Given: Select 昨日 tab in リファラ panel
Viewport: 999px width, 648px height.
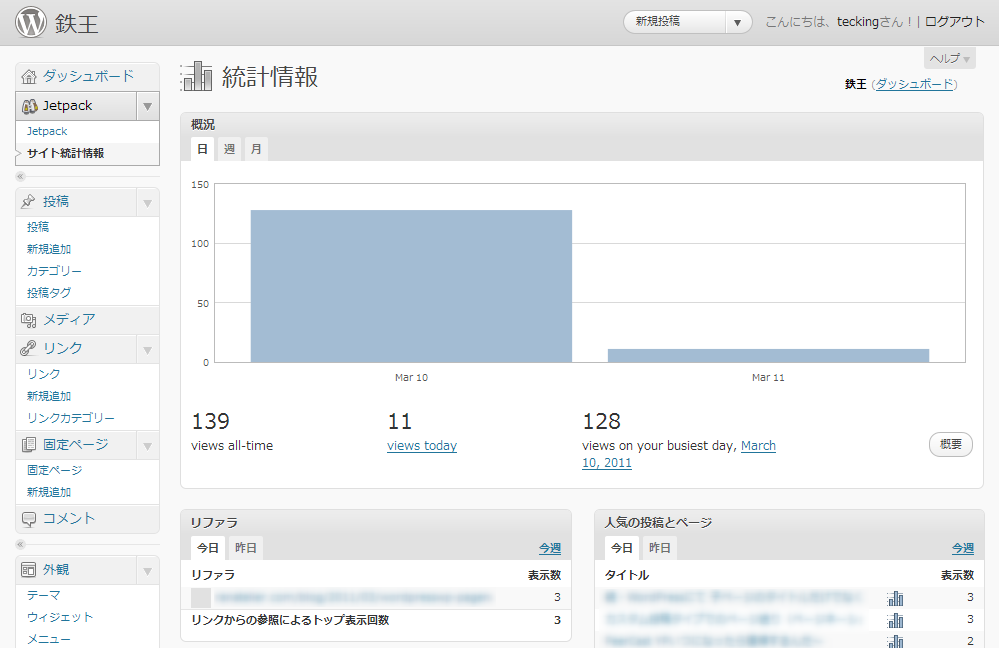Looking at the screenshot, I should click(x=246, y=548).
